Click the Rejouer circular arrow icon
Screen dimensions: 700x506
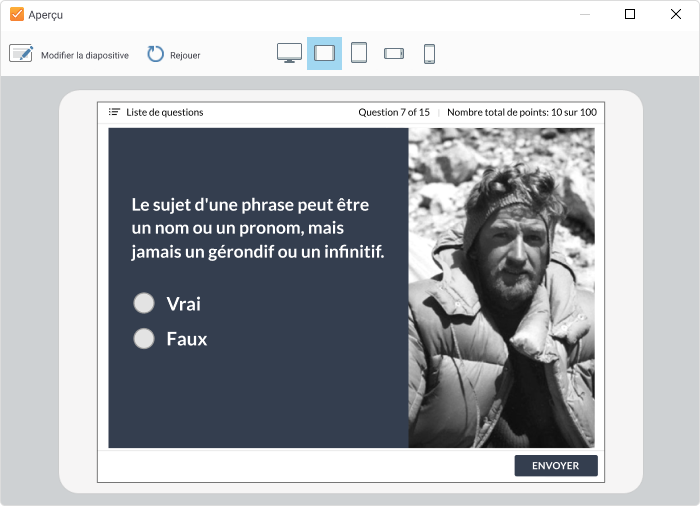(x=155, y=54)
